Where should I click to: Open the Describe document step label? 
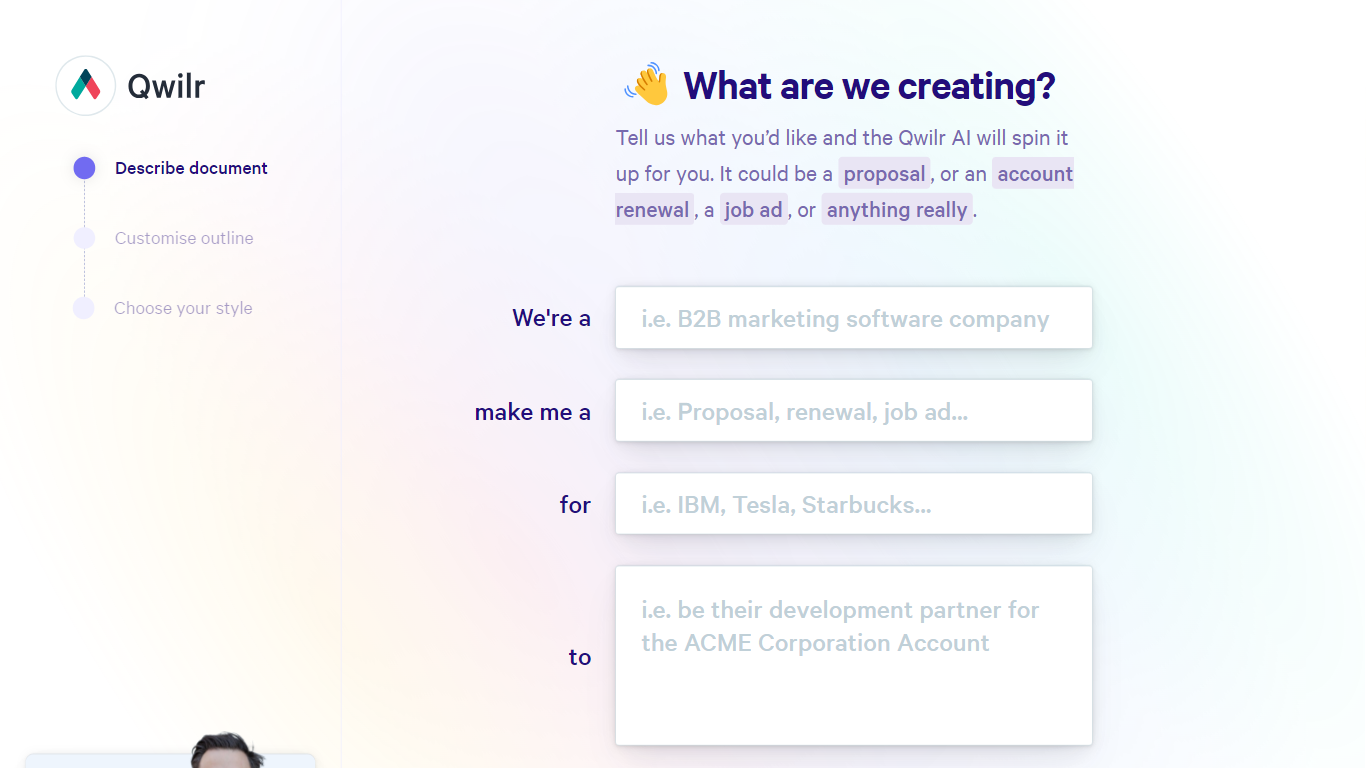coord(191,168)
